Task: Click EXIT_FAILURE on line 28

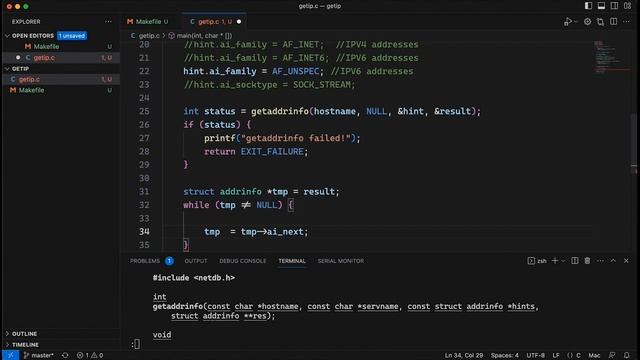Action: click(x=272, y=151)
